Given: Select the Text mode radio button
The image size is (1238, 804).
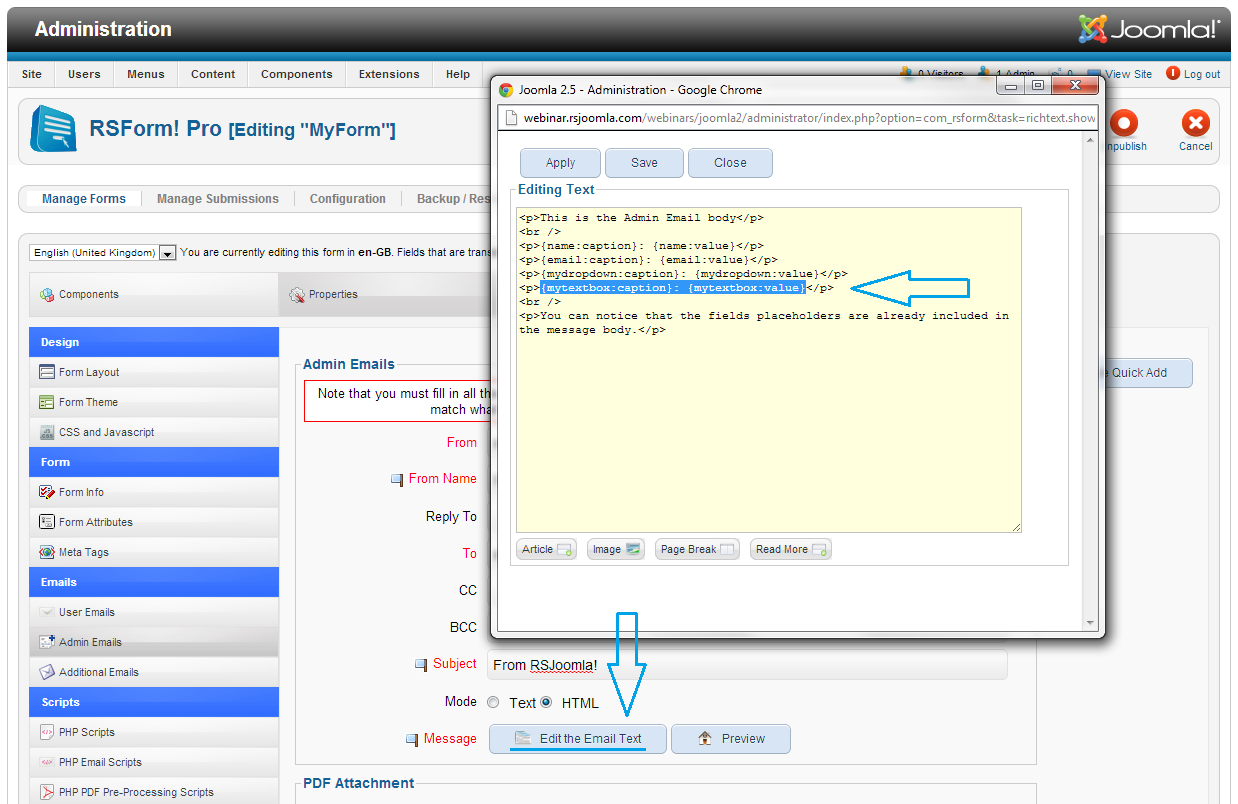Looking at the screenshot, I should coord(494,702).
